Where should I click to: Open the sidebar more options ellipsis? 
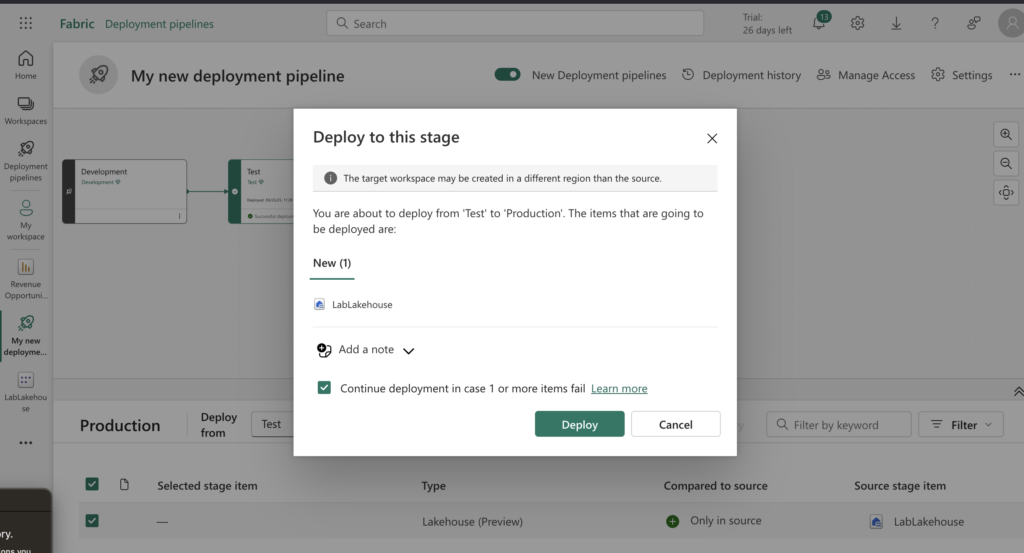click(25, 443)
